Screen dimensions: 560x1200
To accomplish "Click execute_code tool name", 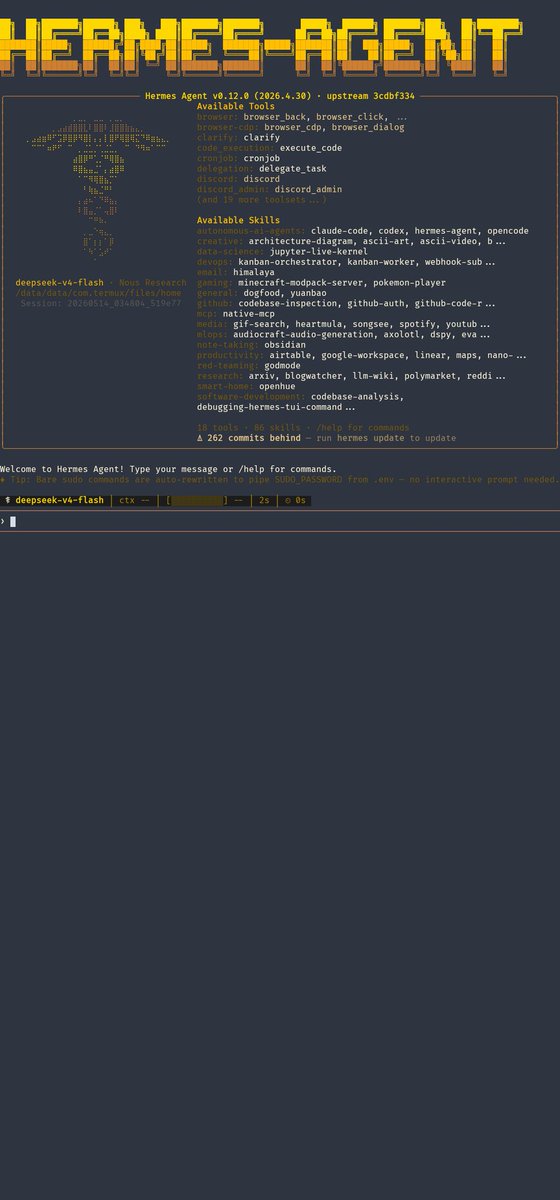I will (x=311, y=148).
